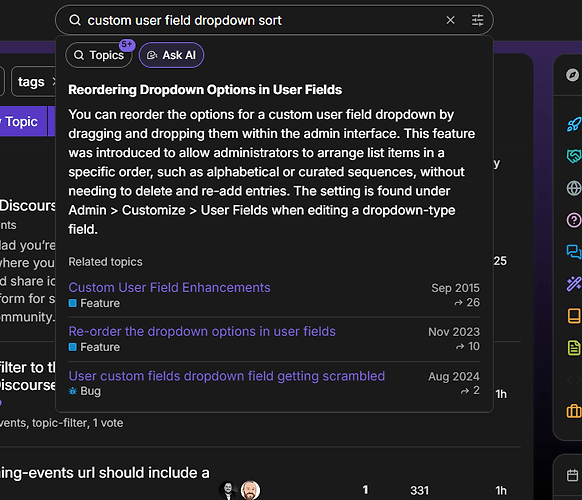
Task: Click Feature category under Custom User Field Enhancements
Action: pyautogui.click(x=94, y=303)
